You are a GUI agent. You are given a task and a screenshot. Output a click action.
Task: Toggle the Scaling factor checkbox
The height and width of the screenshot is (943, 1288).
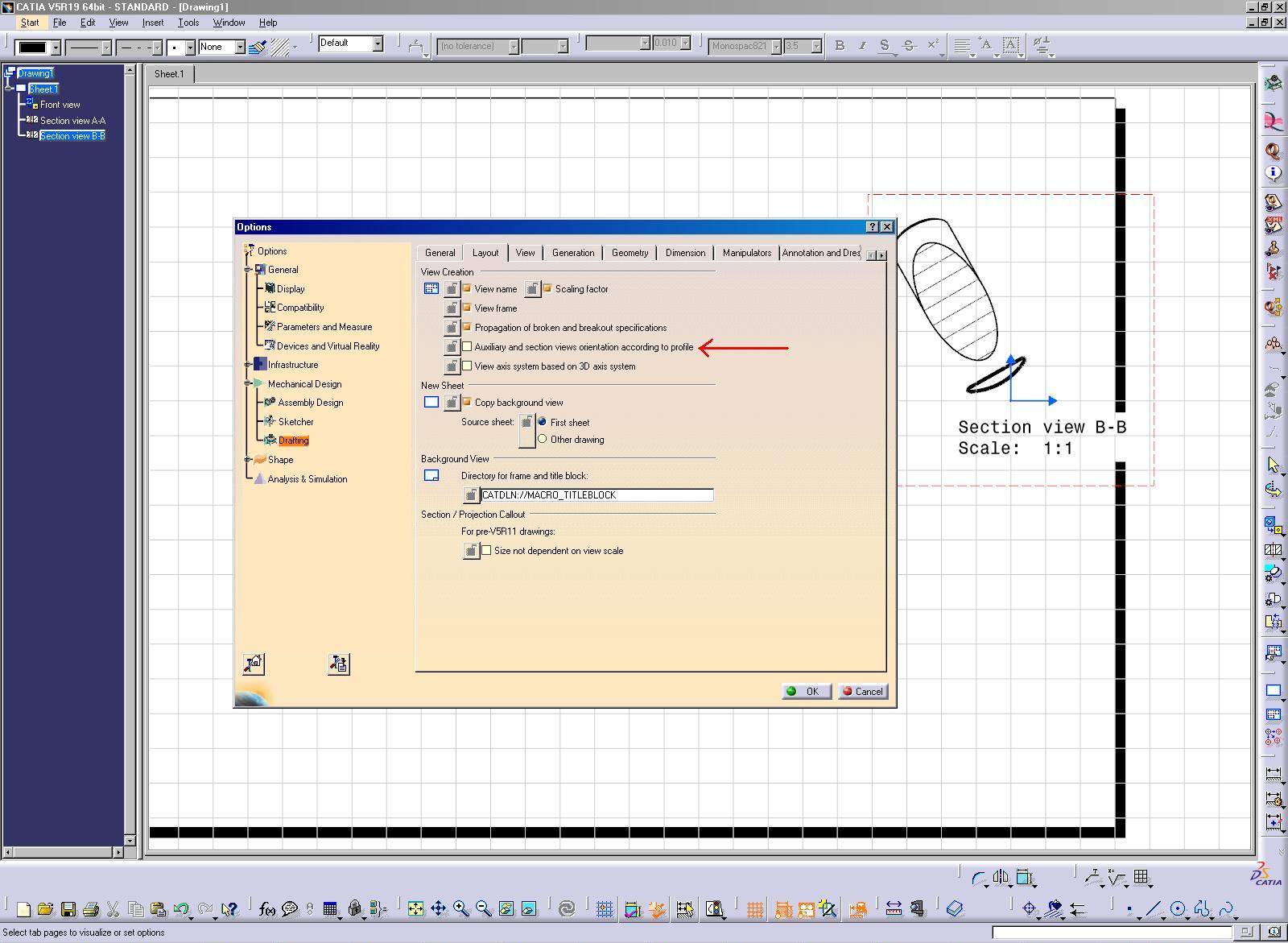(547, 288)
